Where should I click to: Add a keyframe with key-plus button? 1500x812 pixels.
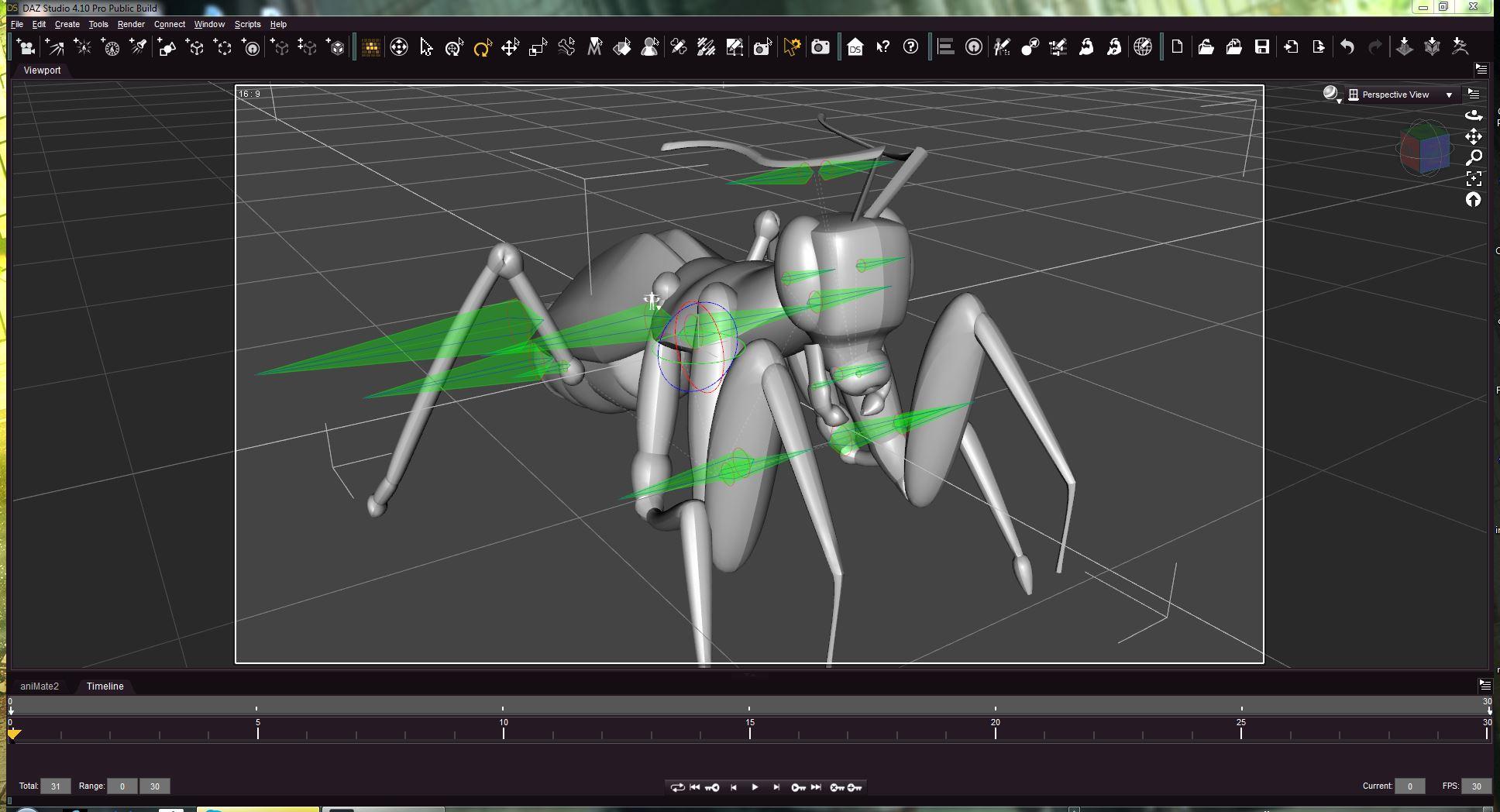[x=855, y=787]
